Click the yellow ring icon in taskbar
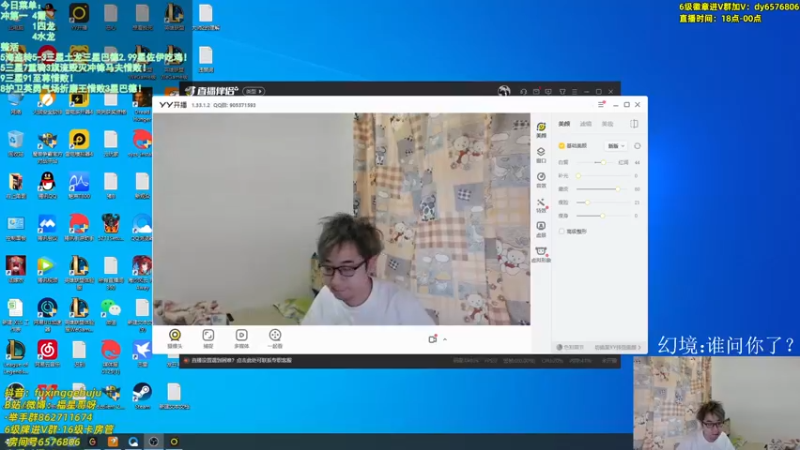800x450 pixels. coord(174,441)
